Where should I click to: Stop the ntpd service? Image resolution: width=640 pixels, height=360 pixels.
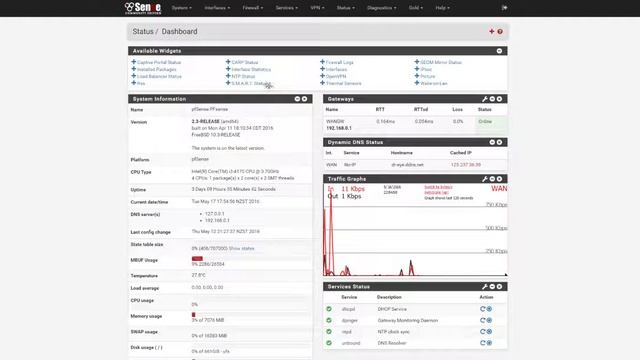pyautogui.click(x=489, y=332)
